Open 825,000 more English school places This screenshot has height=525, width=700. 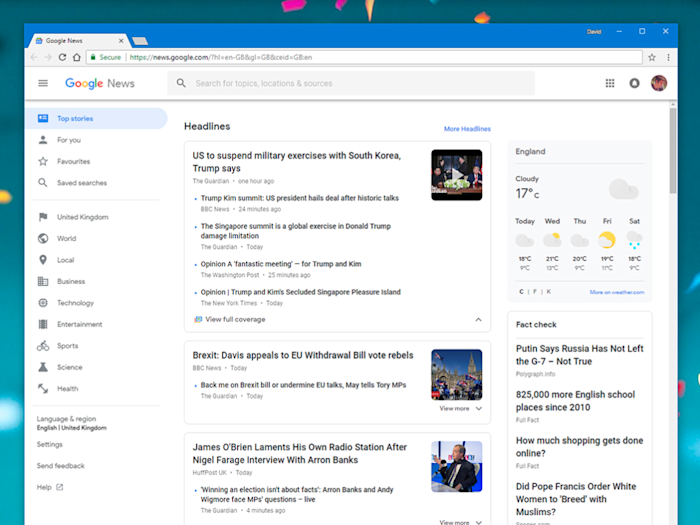pos(575,401)
